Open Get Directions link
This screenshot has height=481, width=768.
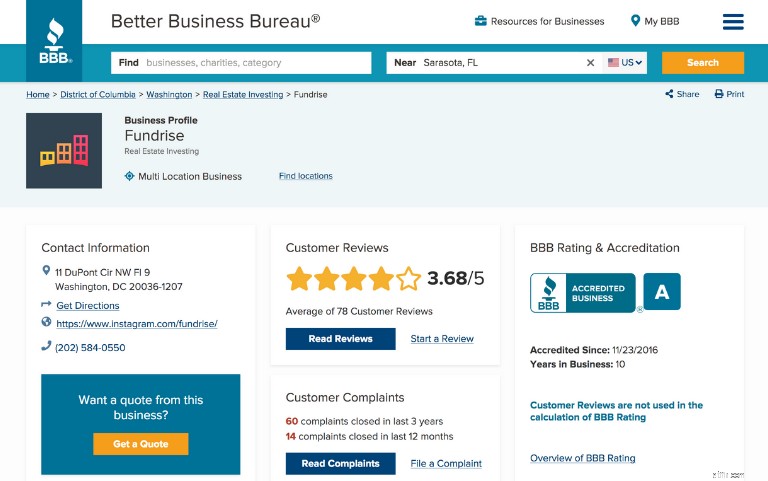[88, 306]
